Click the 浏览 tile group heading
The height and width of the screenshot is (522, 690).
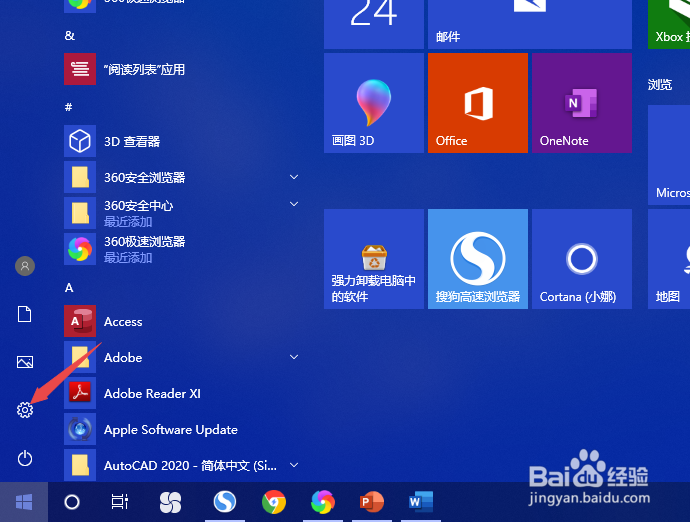point(660,84)
